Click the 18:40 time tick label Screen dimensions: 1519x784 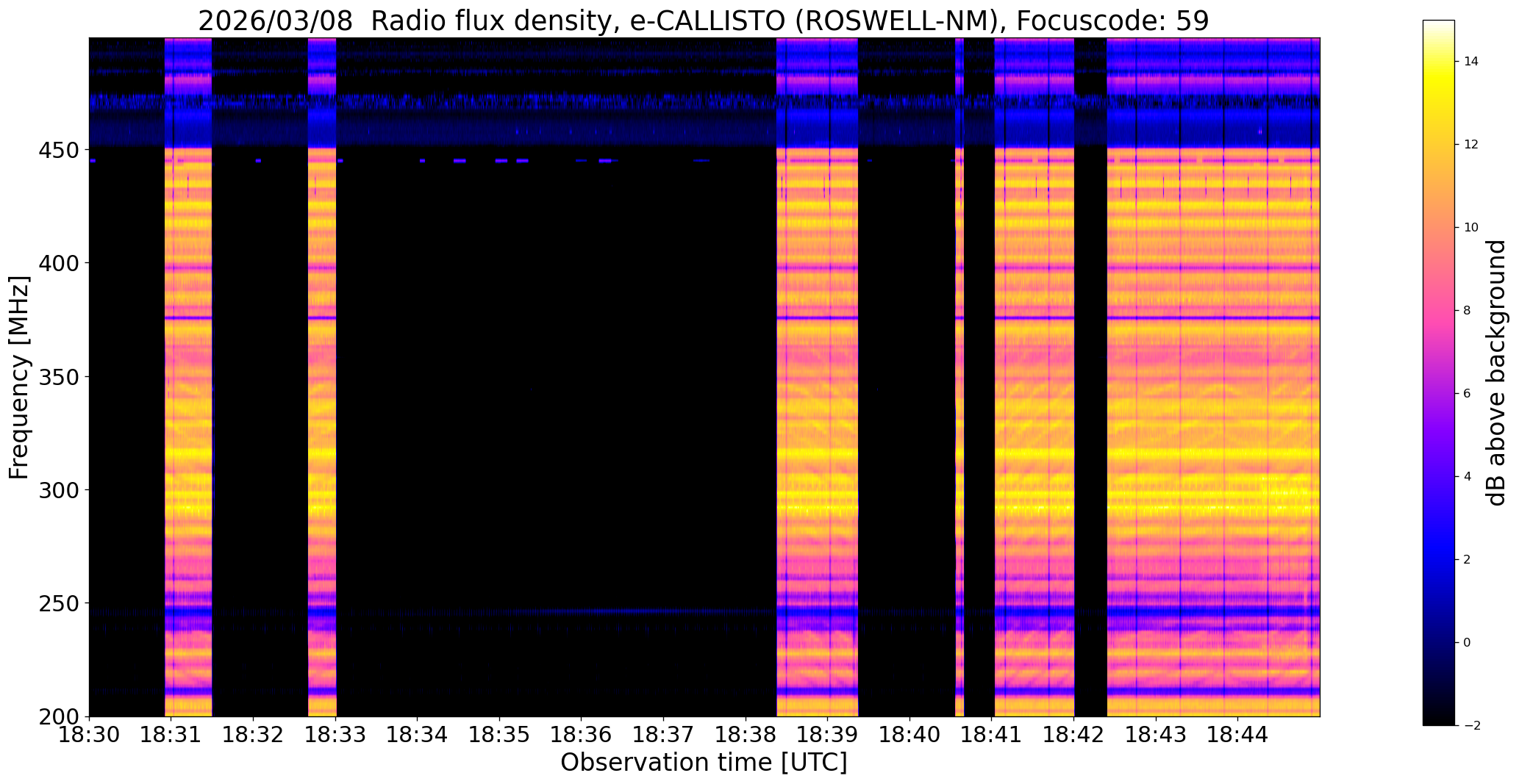pos(910,734)
